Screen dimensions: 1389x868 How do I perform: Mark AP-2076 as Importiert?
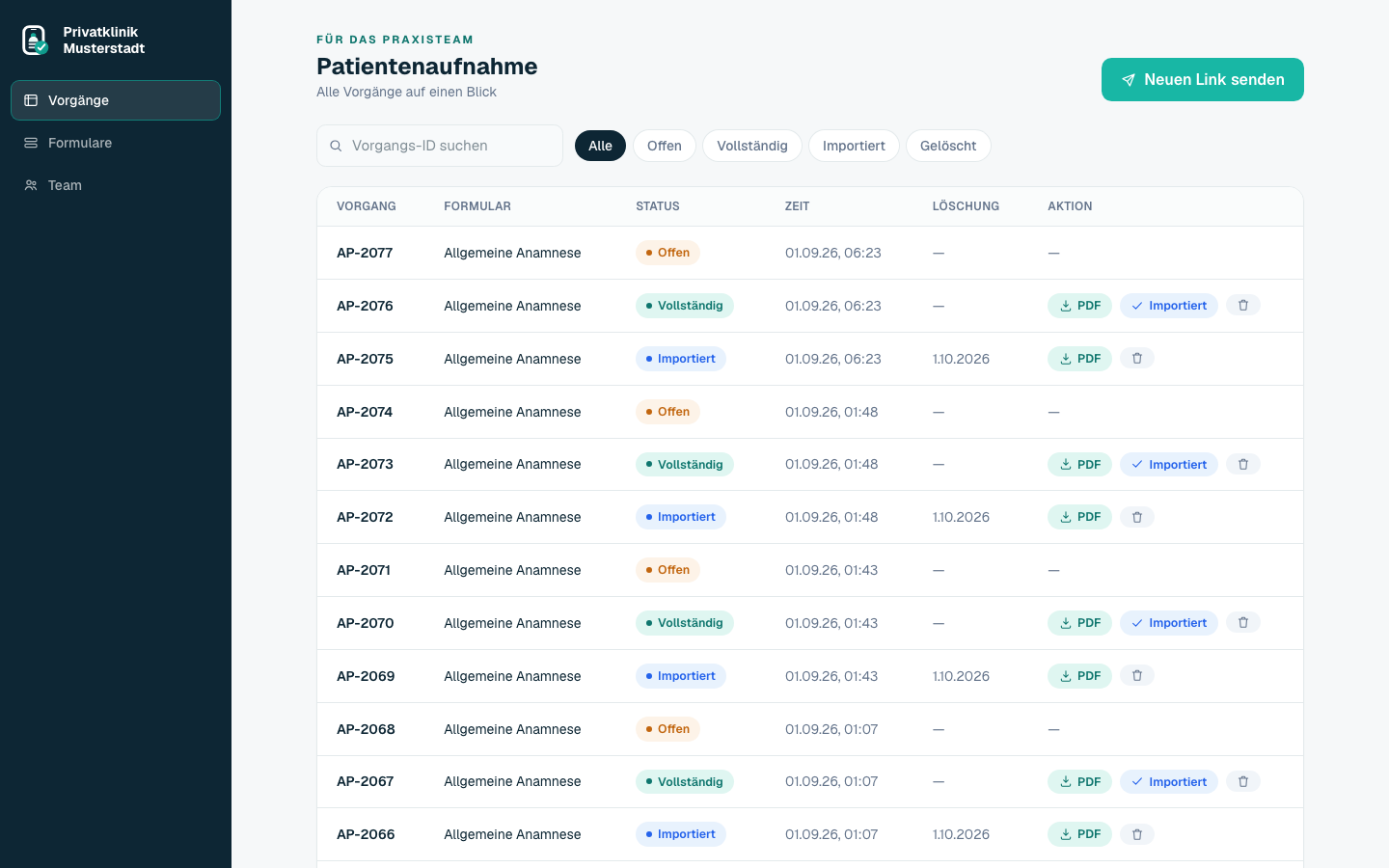[1169, 306]
